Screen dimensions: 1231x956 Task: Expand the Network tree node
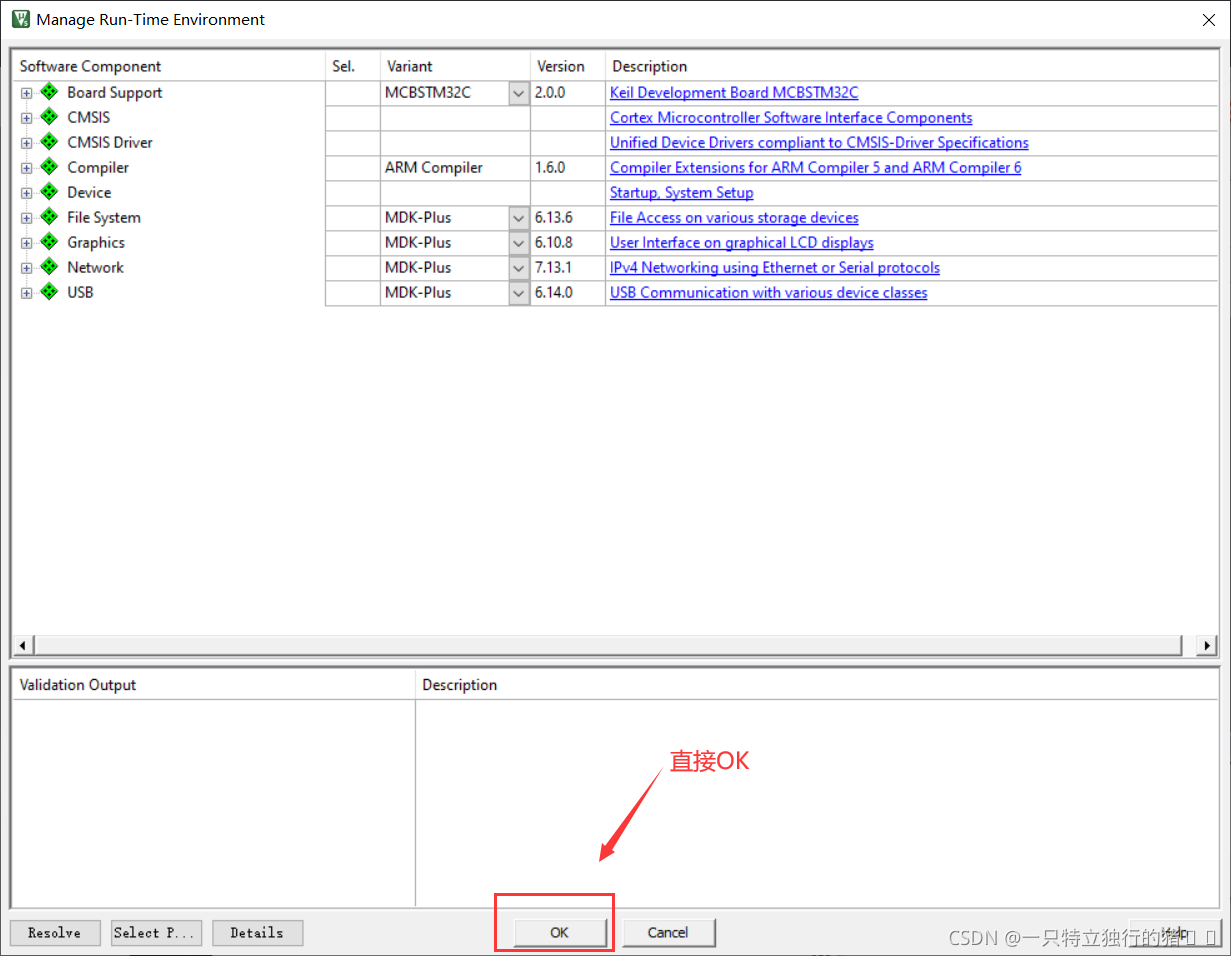click(27, 268)
